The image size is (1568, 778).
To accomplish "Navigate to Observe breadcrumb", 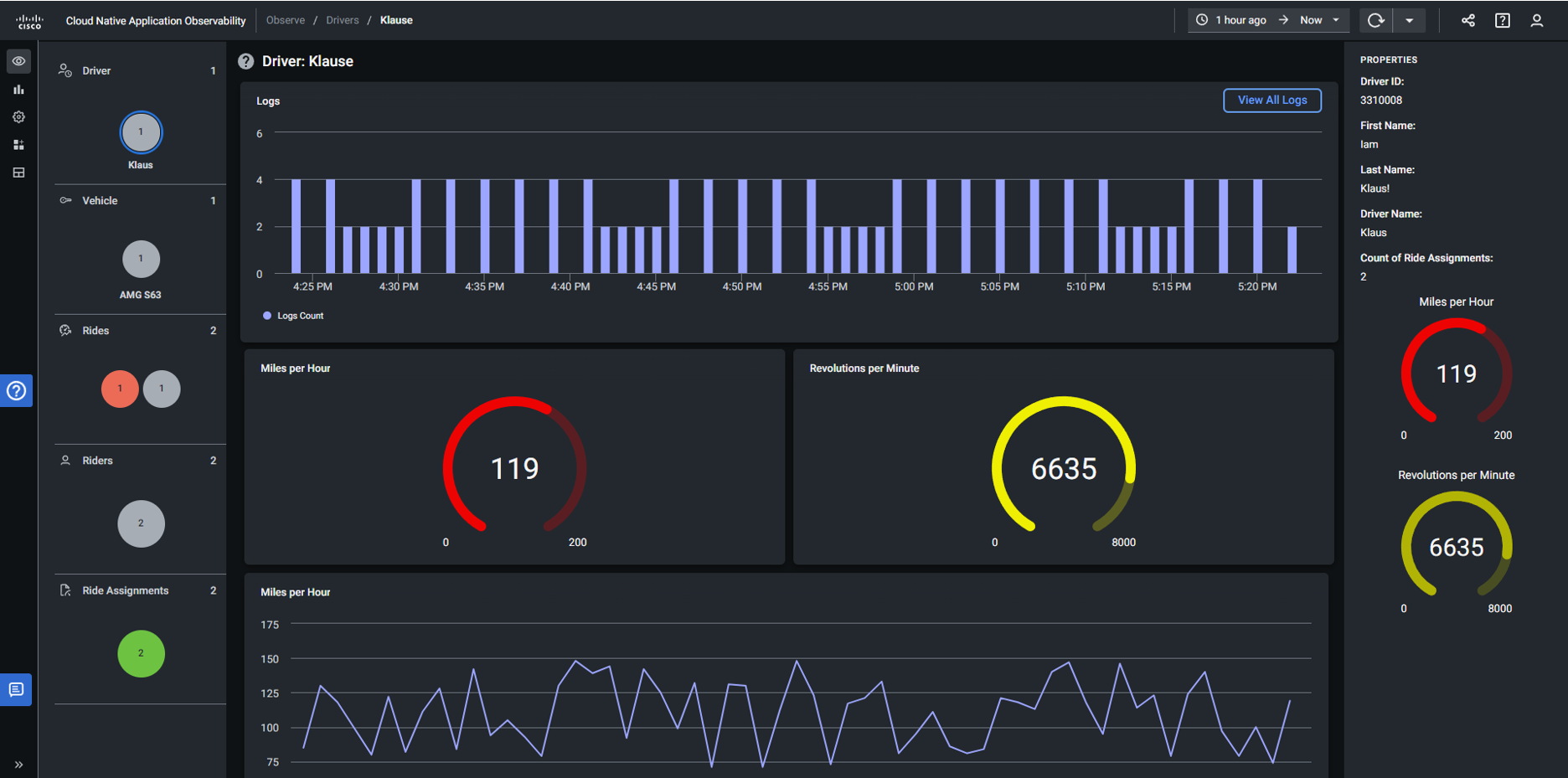I will (285, 20).
